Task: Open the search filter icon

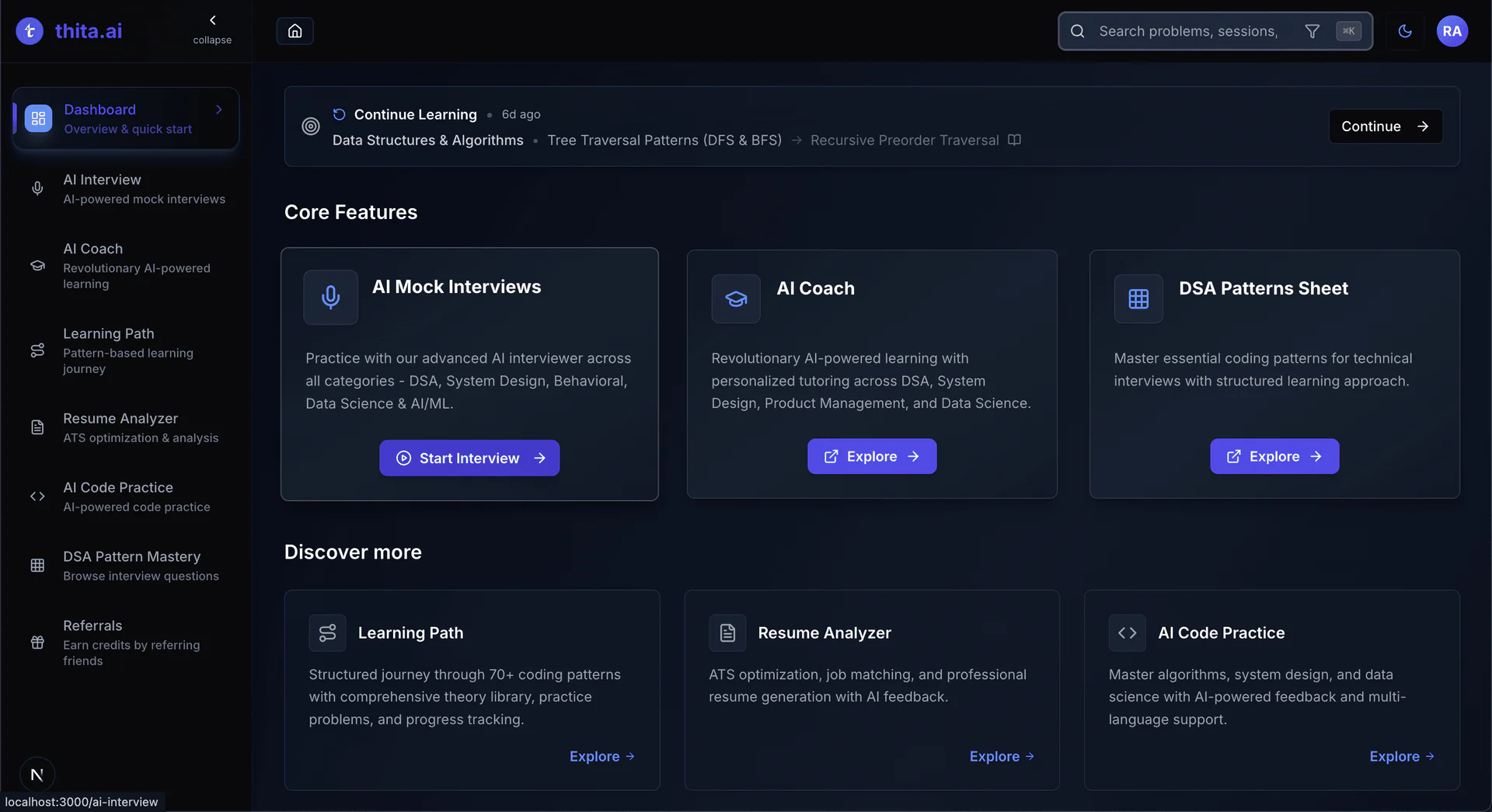Action: tap(1312, 31)
